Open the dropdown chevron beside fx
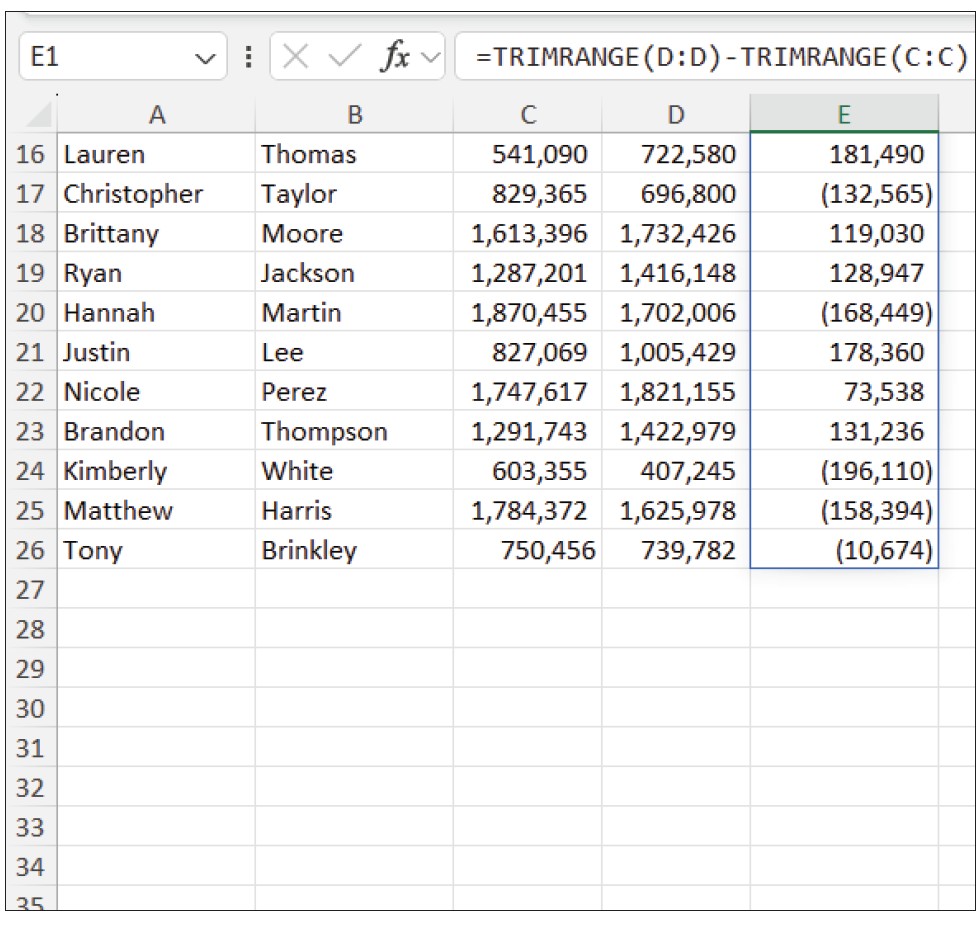 (x=432, y=58)
